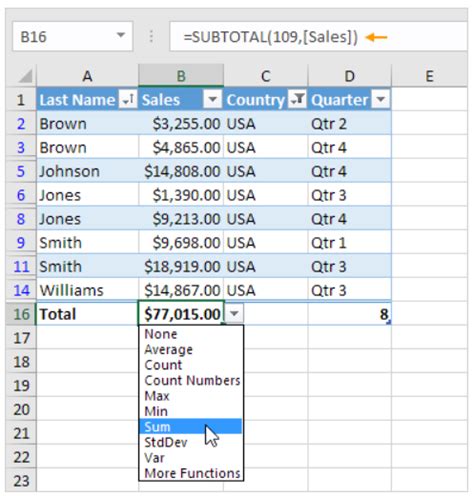Choose Count from the function list
474x496 pixels.
[191, 365]
